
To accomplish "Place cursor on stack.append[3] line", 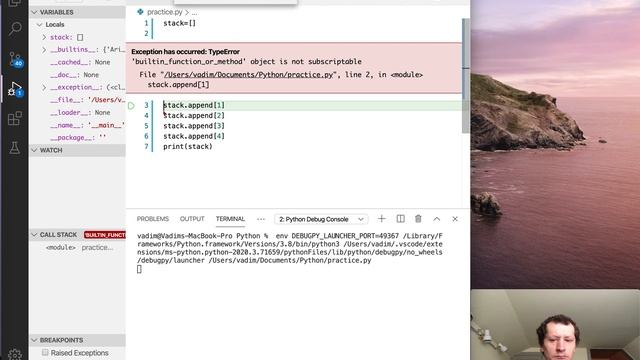I will (194, 126).
